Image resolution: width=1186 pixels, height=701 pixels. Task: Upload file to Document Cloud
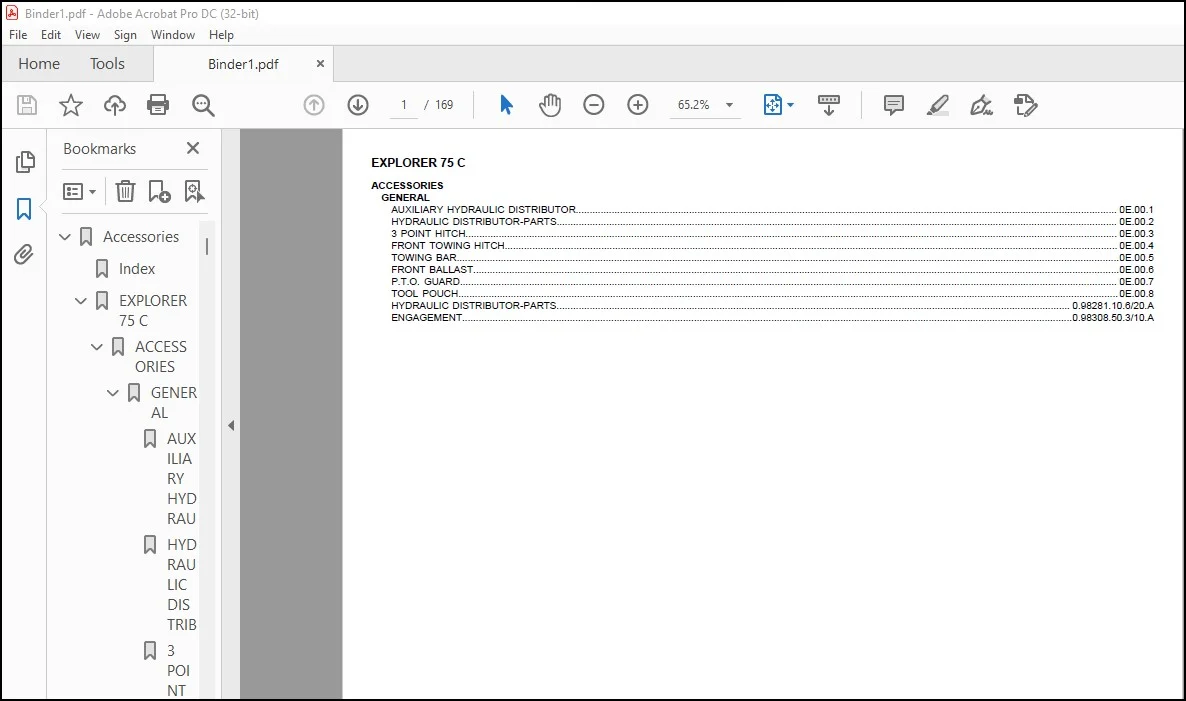[x=115, y=105]
